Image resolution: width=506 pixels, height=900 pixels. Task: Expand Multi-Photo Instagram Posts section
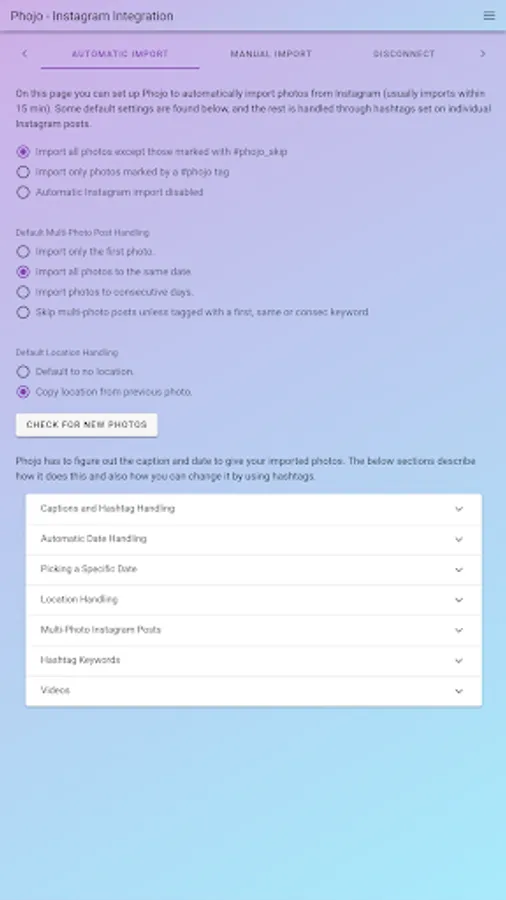(254, 630)
